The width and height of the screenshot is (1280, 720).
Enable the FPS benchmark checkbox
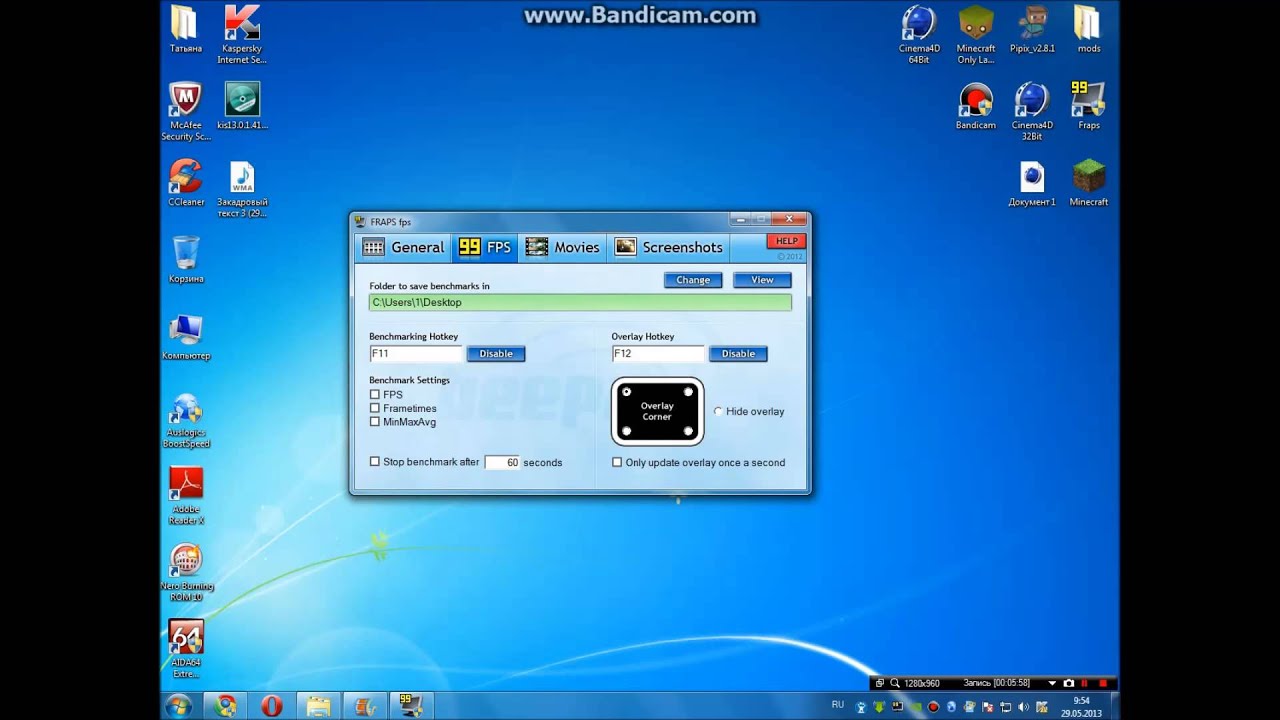point(375,395)
